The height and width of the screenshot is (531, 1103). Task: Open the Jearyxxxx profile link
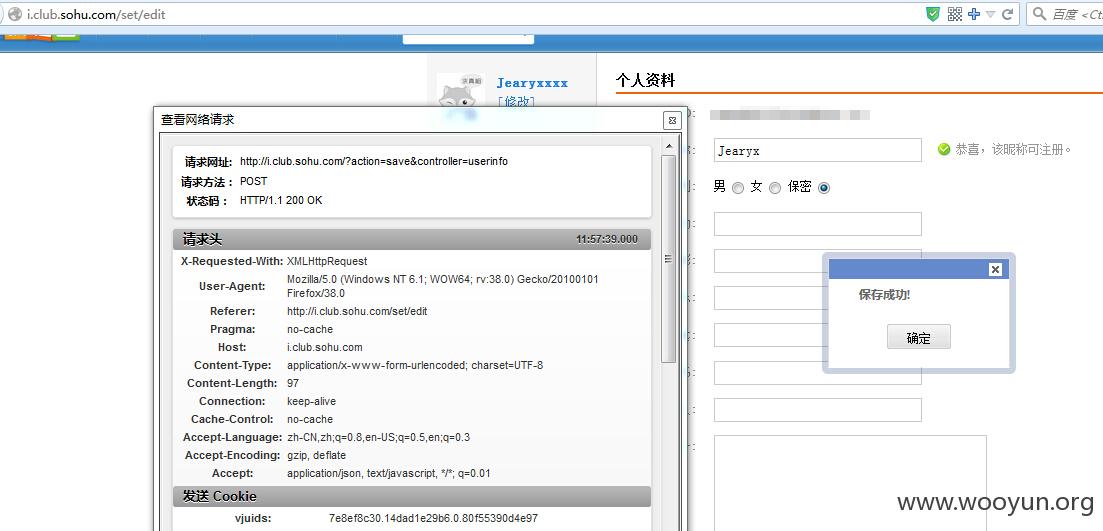pyautogui.click(x=533, y=83)
